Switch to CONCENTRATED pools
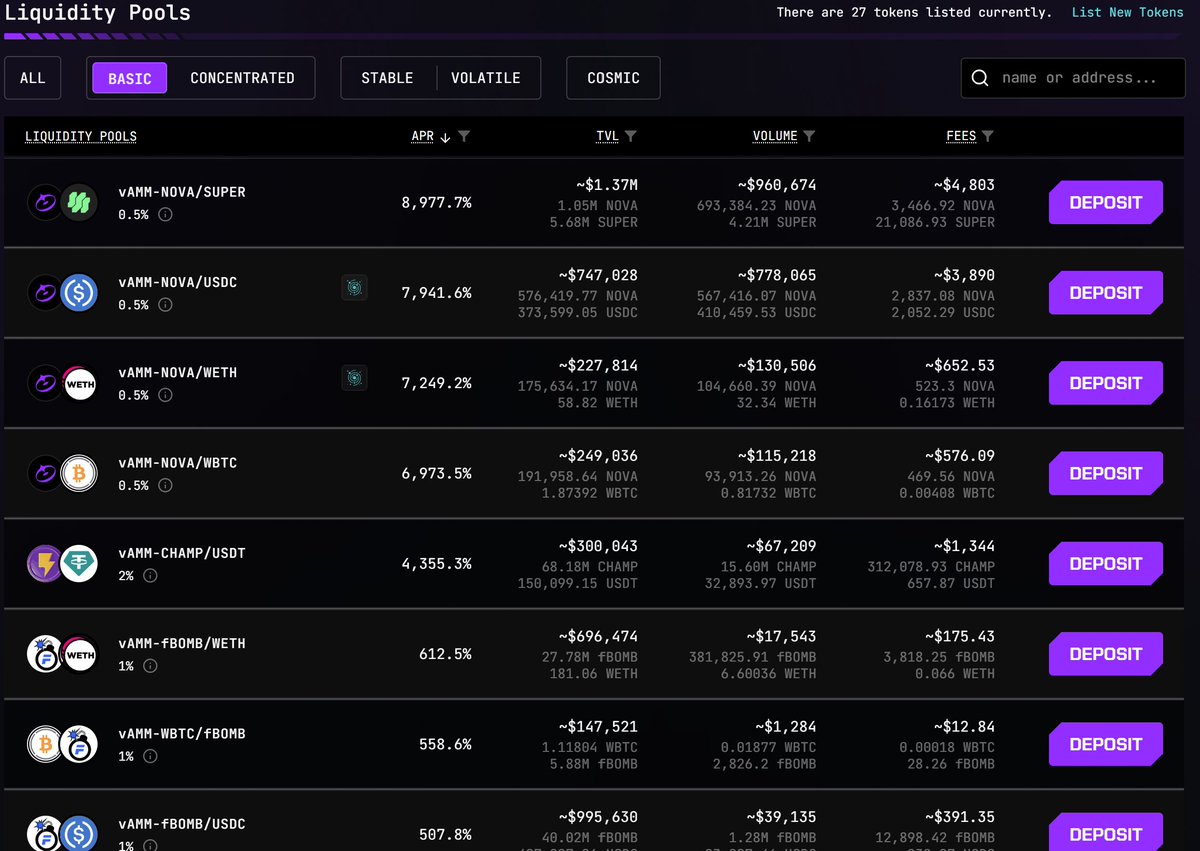The width and height of the screenshot is (1200, 851). tap(242, 78)
